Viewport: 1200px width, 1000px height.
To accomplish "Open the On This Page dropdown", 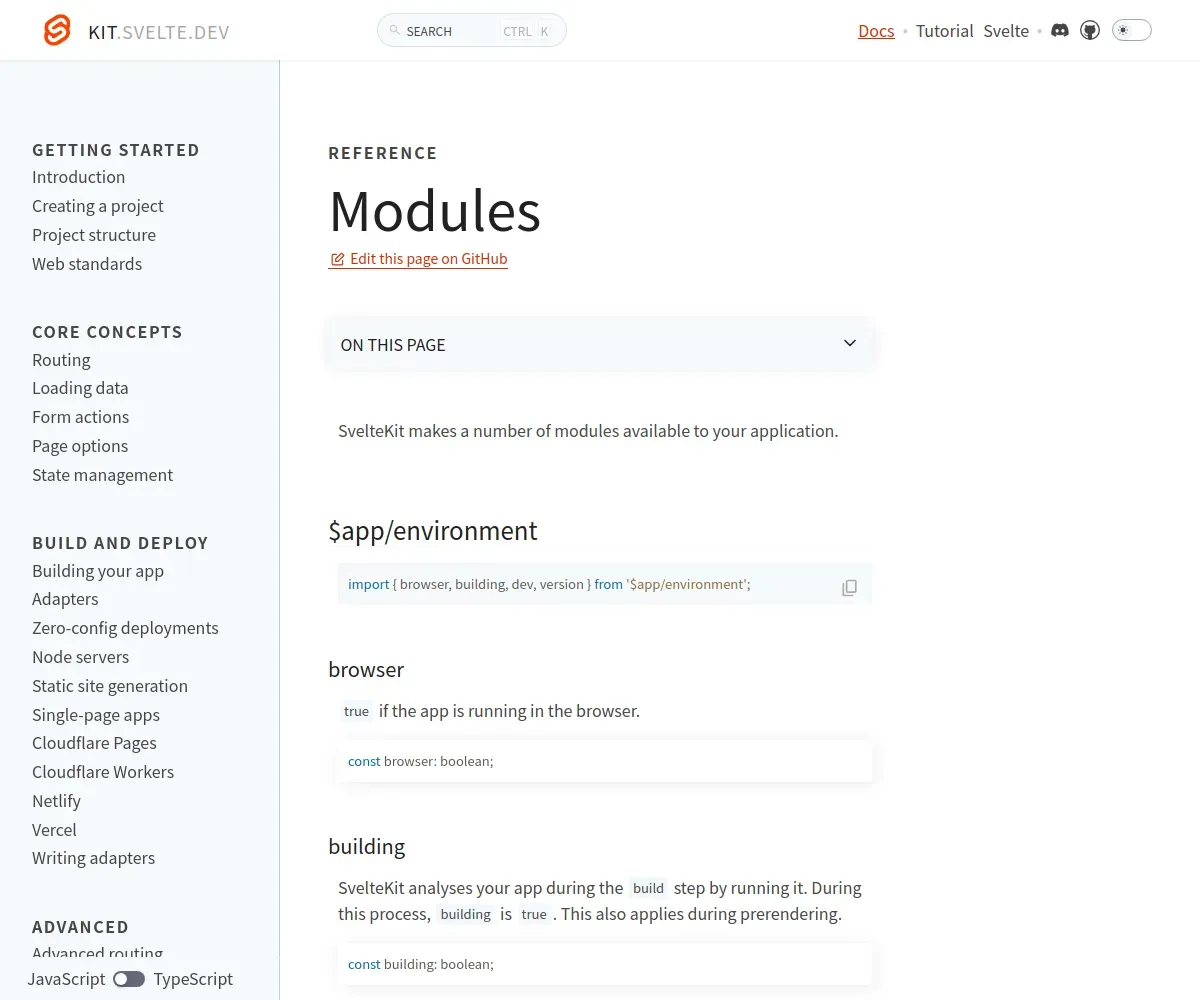I will coord(600,344).
